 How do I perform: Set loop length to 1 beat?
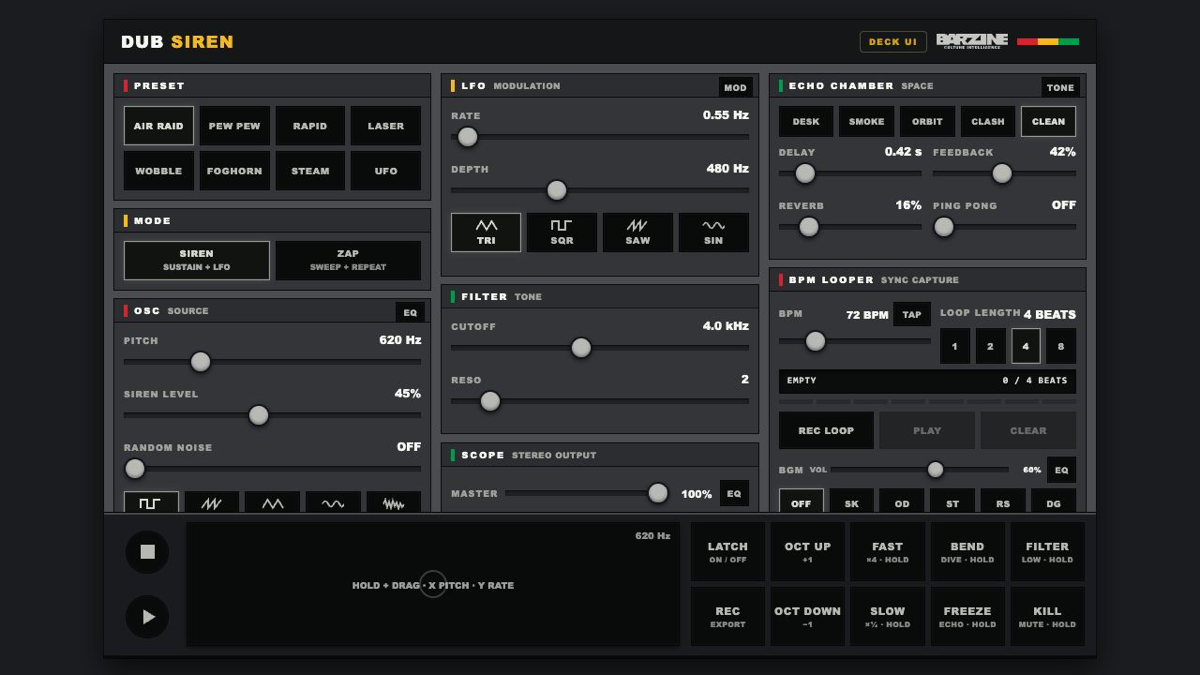pos(955,346)
